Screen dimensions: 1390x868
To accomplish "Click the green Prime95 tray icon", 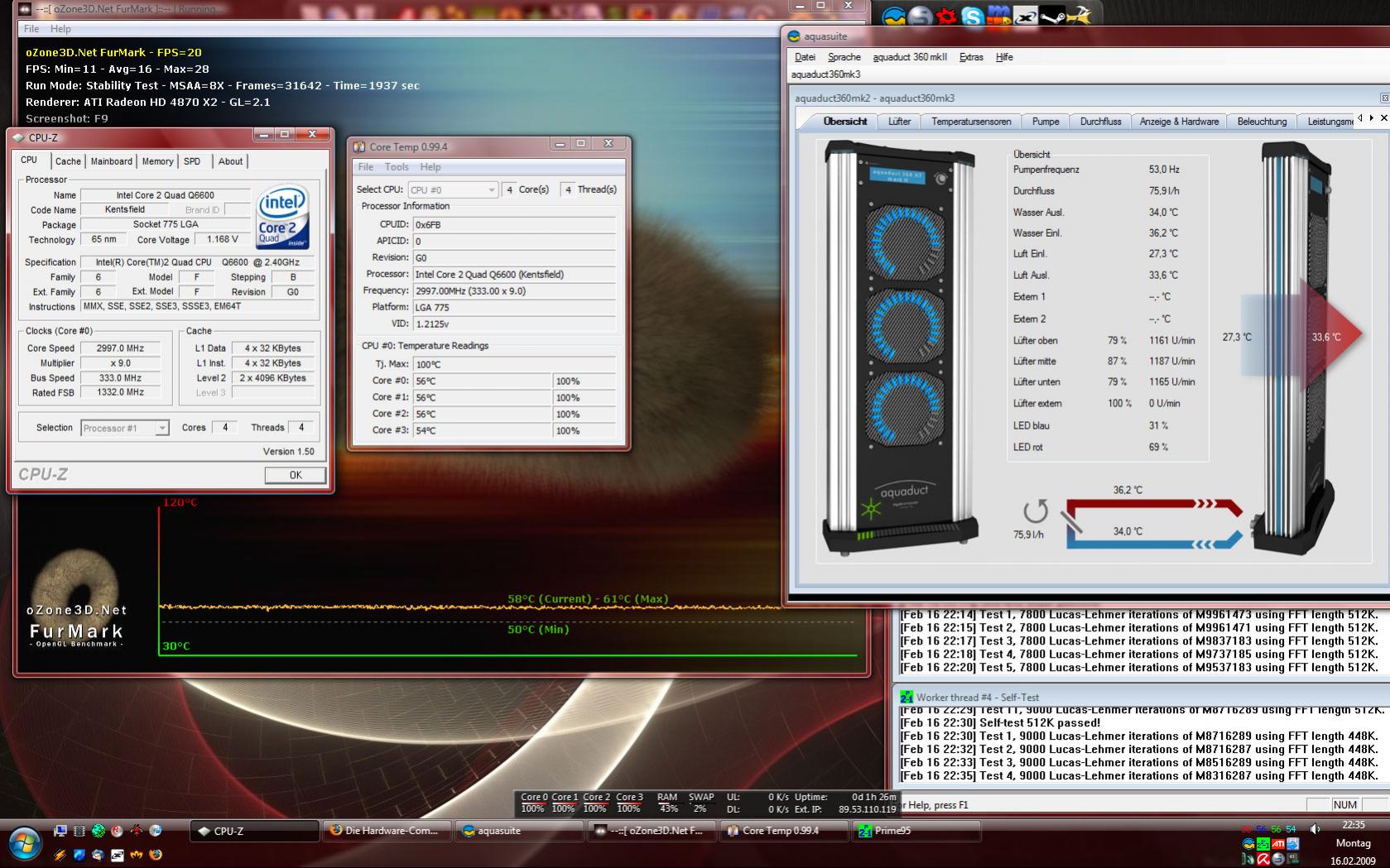I will pos(1263,844).
